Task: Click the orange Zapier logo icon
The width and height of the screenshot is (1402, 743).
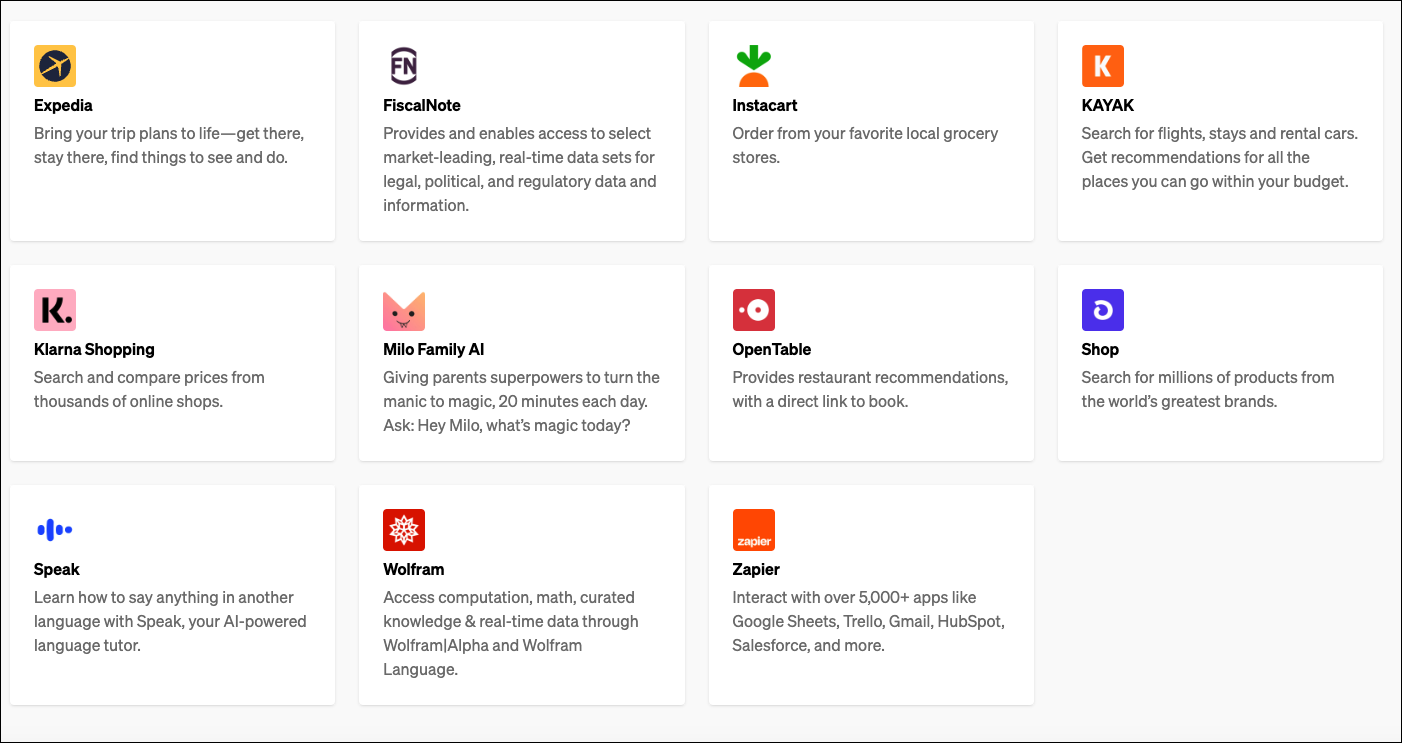Action: [753, 530]
